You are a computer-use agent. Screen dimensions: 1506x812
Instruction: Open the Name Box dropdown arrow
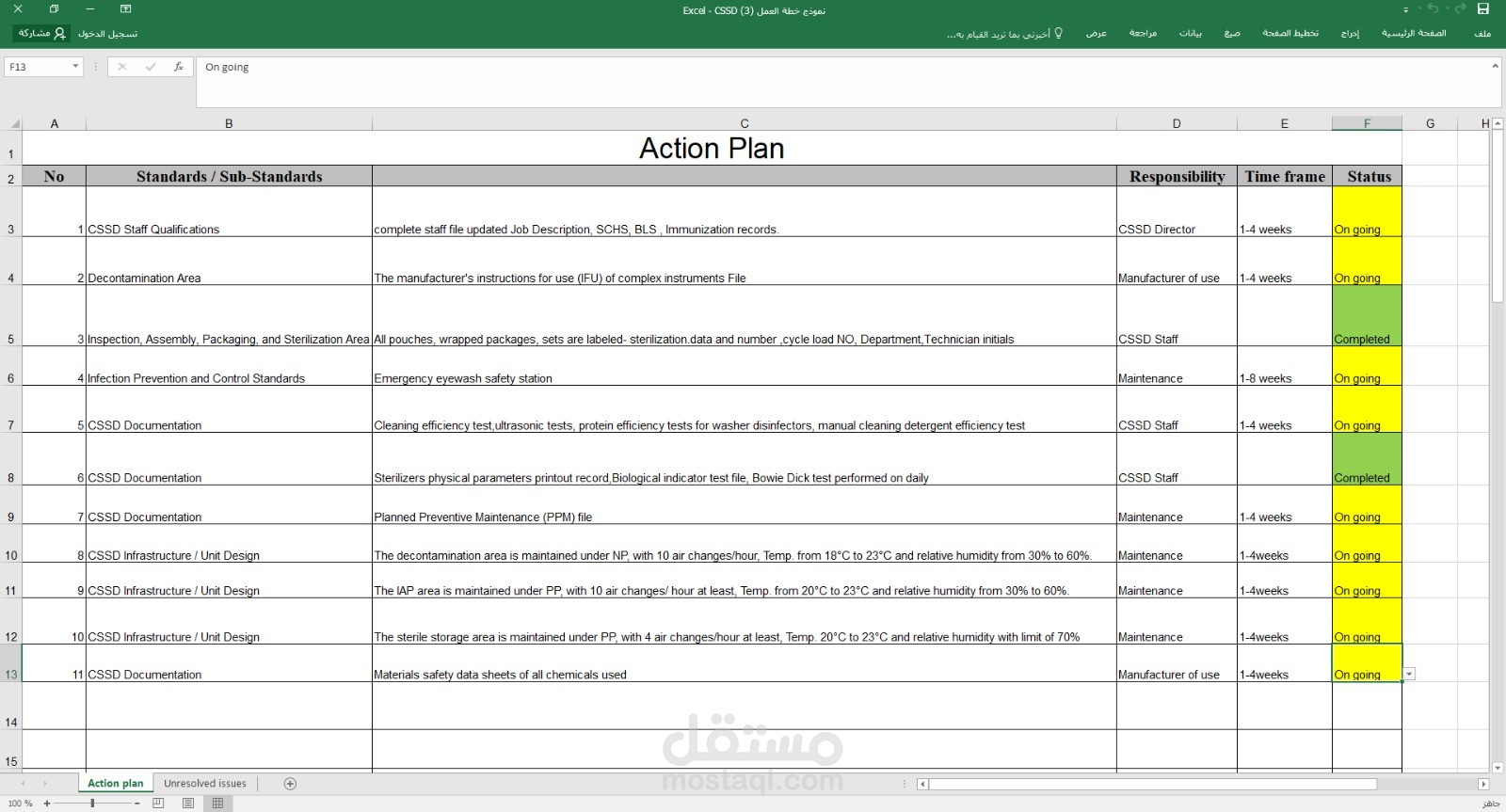pos(75,67)
